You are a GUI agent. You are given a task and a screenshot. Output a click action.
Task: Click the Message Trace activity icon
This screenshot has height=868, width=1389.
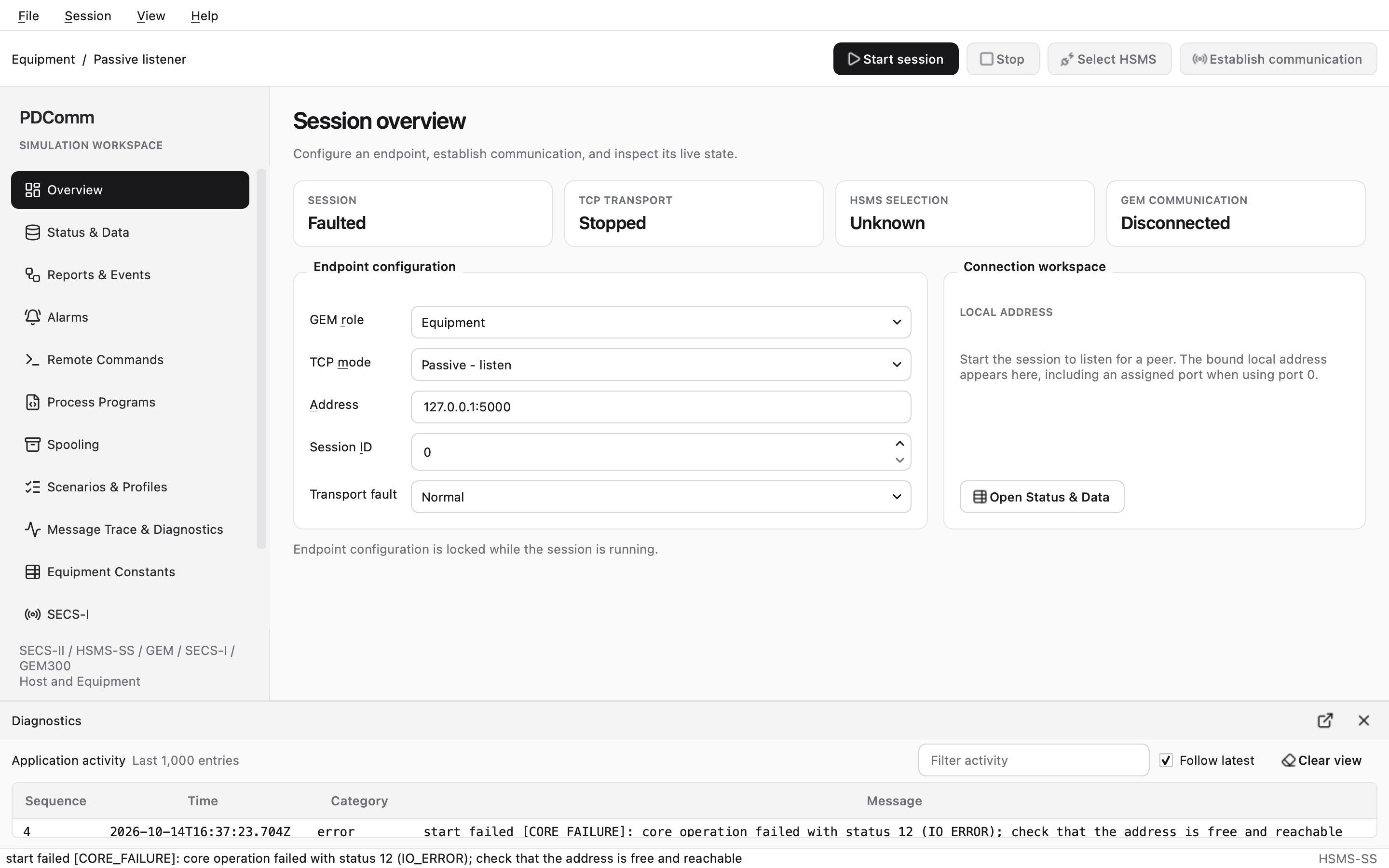click(x=33, y=530)
